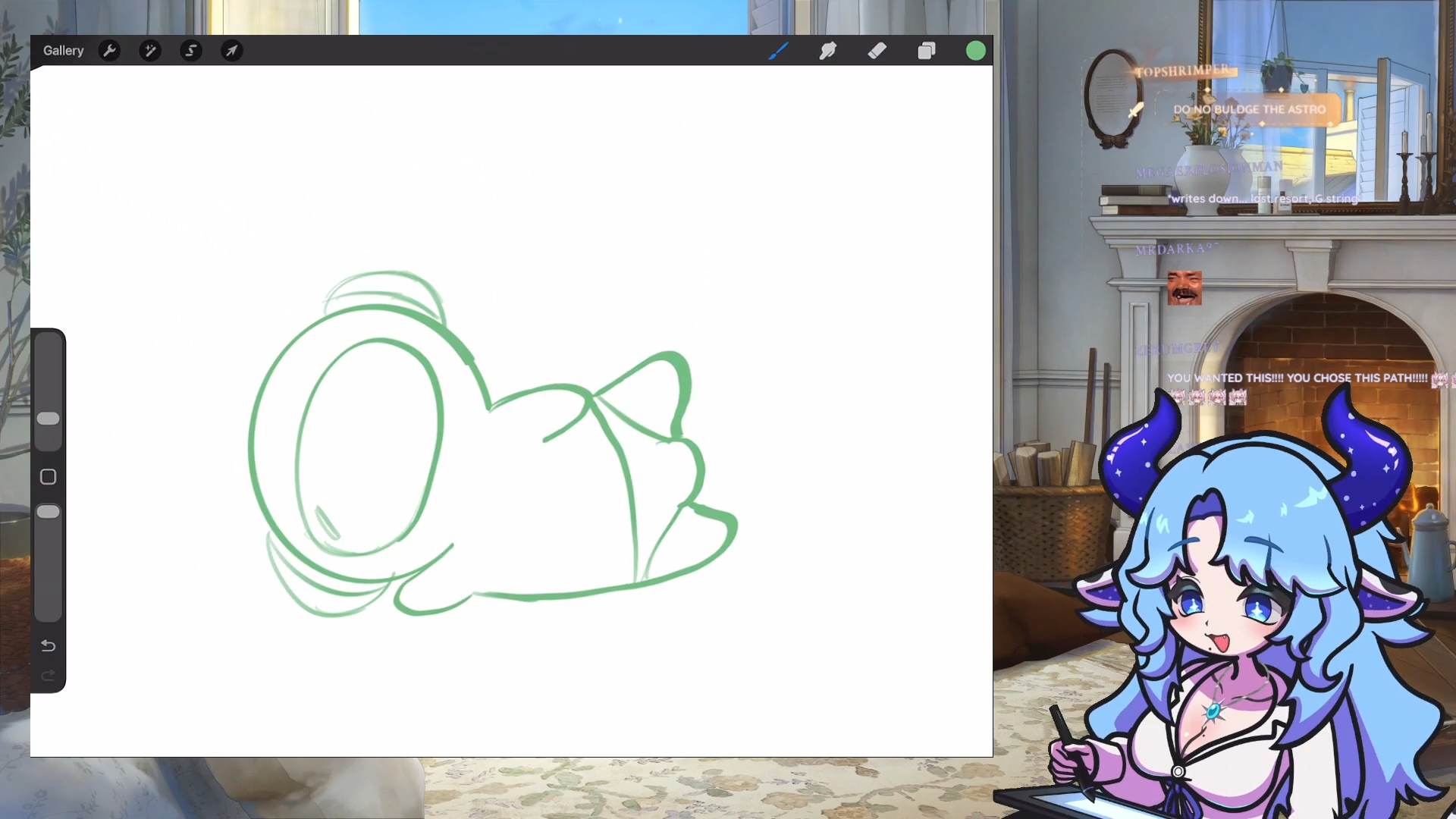The image size is (1456, 819).
Task: Undo the last stroke
Action: pos(48,645)
